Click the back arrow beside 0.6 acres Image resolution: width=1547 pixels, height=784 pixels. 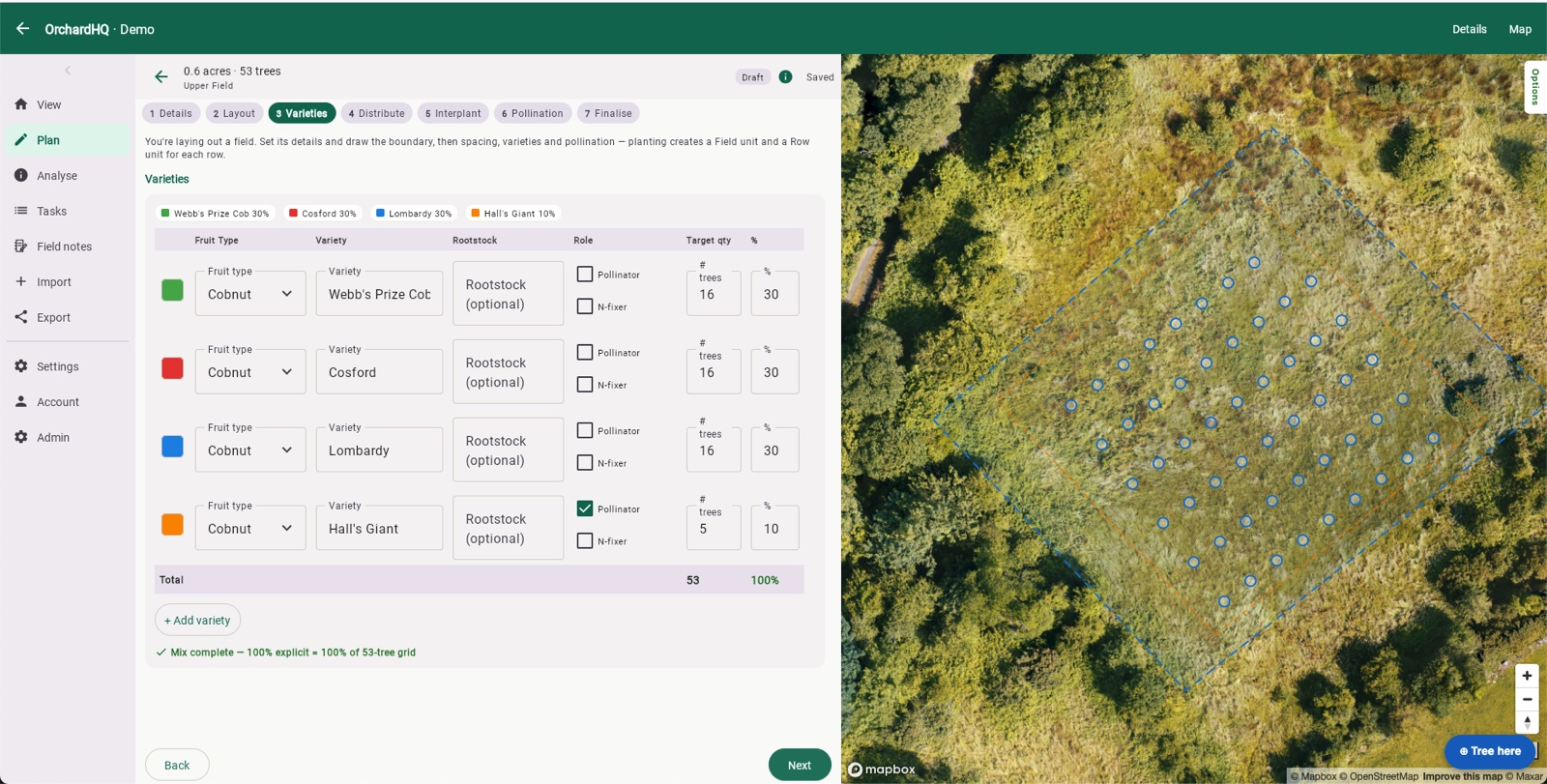(161, 77)
